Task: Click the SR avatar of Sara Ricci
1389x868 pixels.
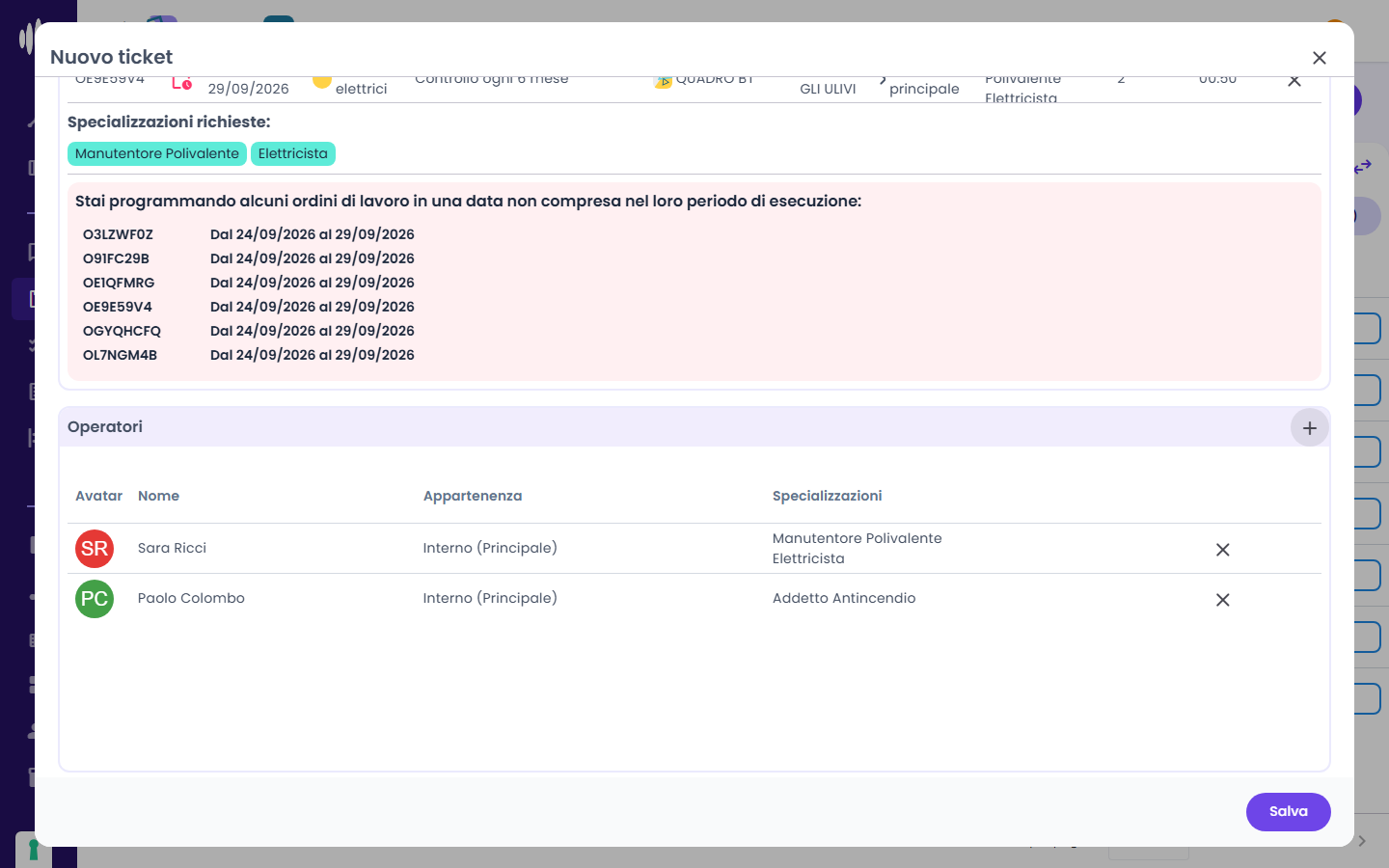Action: click(95, 549)
